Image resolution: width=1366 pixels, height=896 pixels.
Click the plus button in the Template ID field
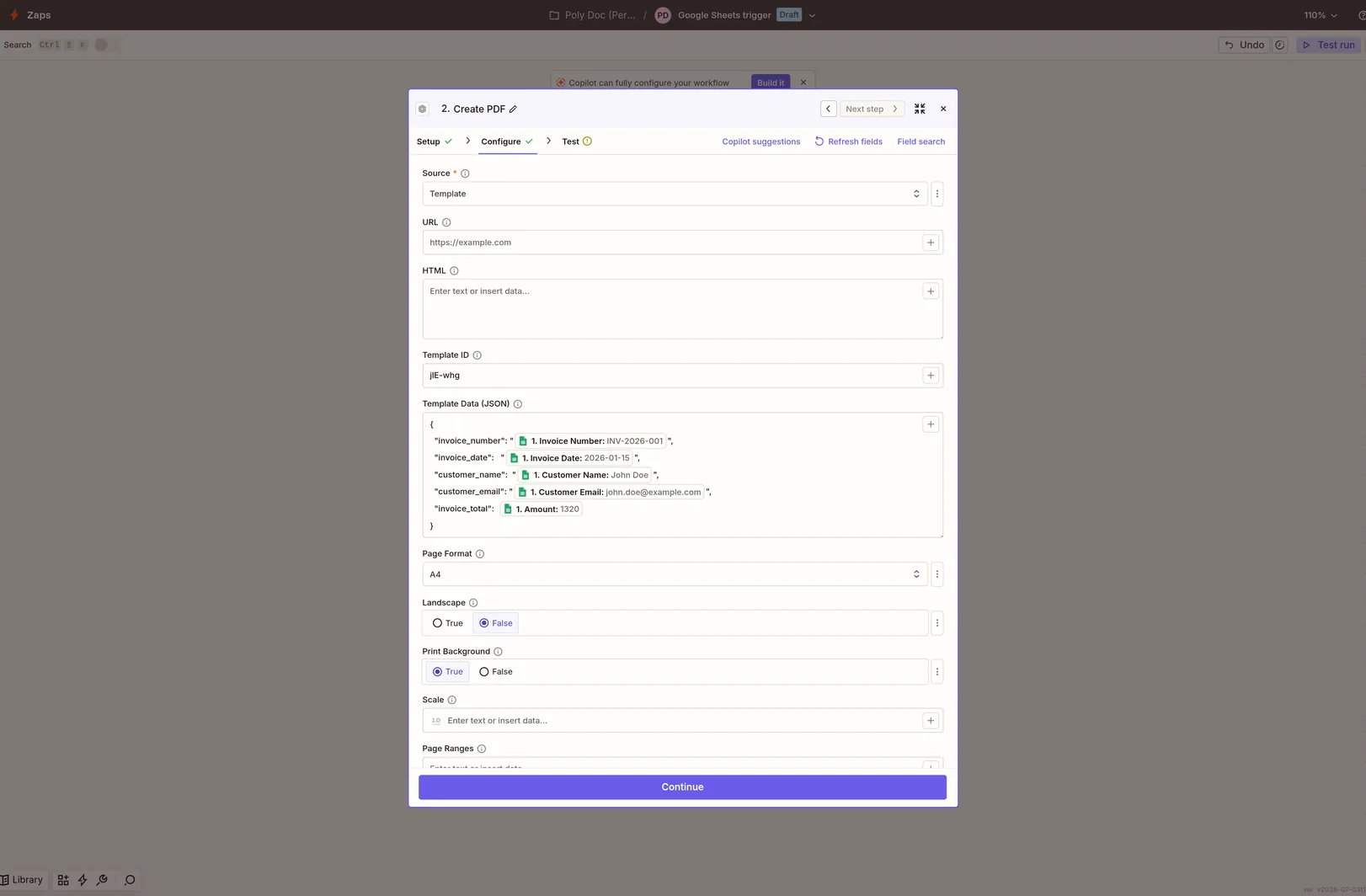pyautogui.click(x=931, y=376)
